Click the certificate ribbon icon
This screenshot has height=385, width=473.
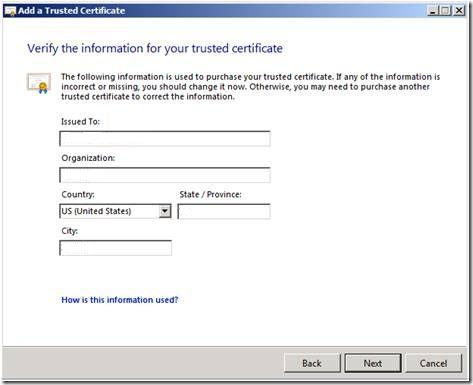coord(39,83)
